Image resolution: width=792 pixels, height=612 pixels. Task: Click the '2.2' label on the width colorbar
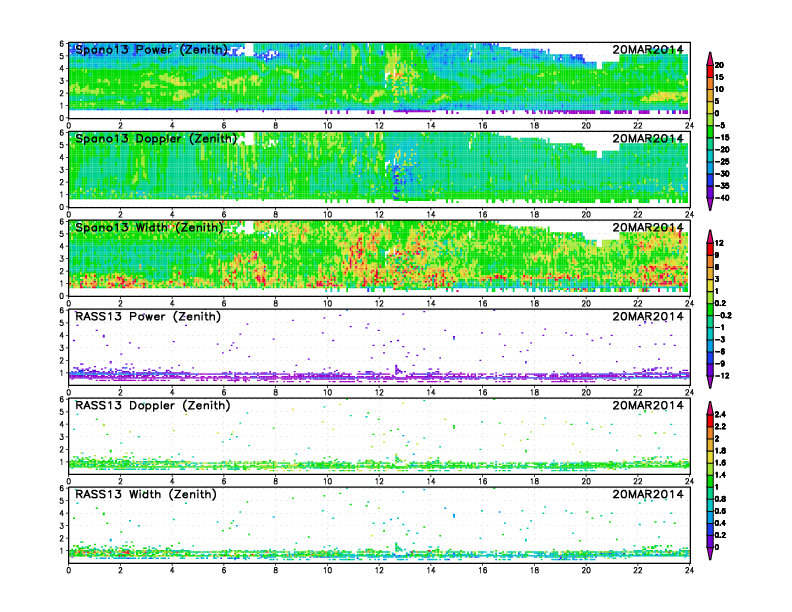pos(721,427)
